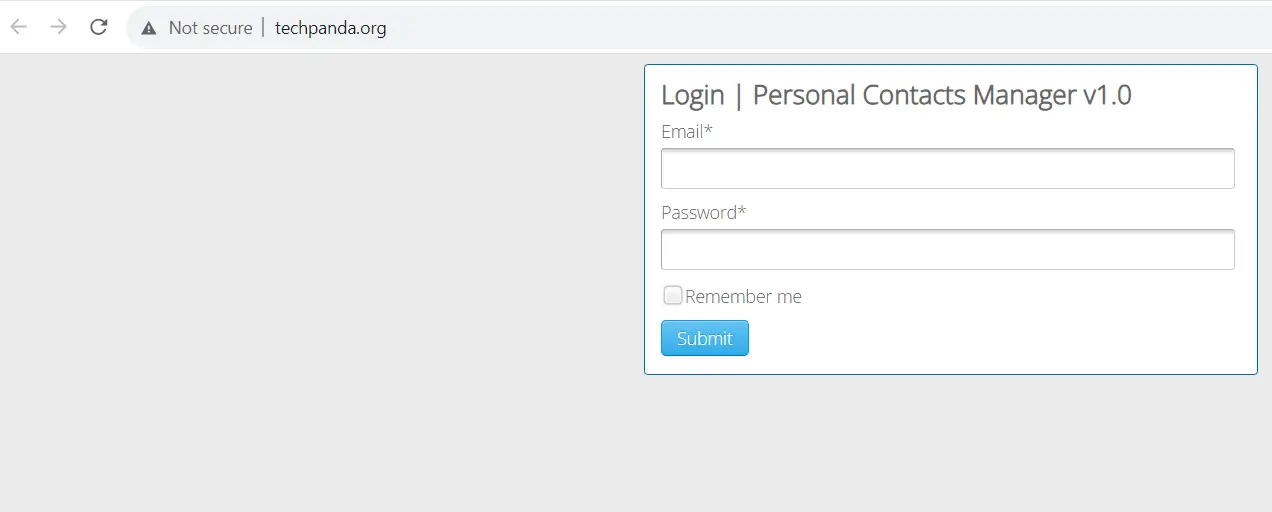Click the Not secure warning triangle icon
The height and width of the screenshot is (512, 1272).
(x=149, y=28)
